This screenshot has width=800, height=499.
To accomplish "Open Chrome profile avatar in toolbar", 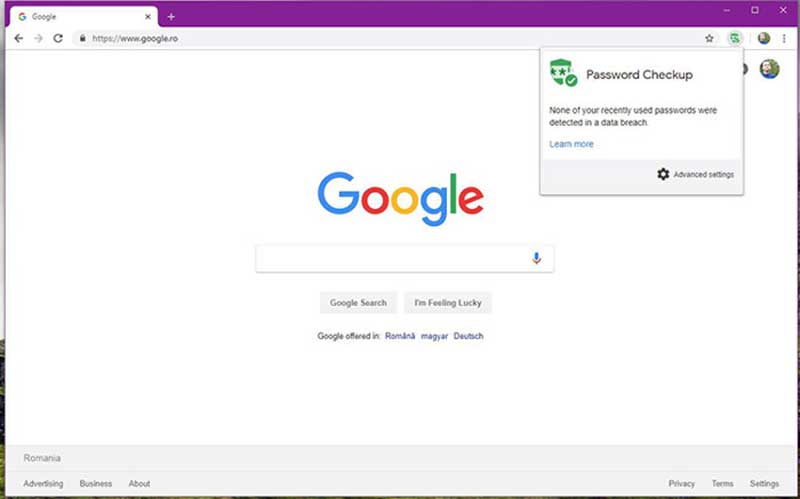I will [764, 38].
